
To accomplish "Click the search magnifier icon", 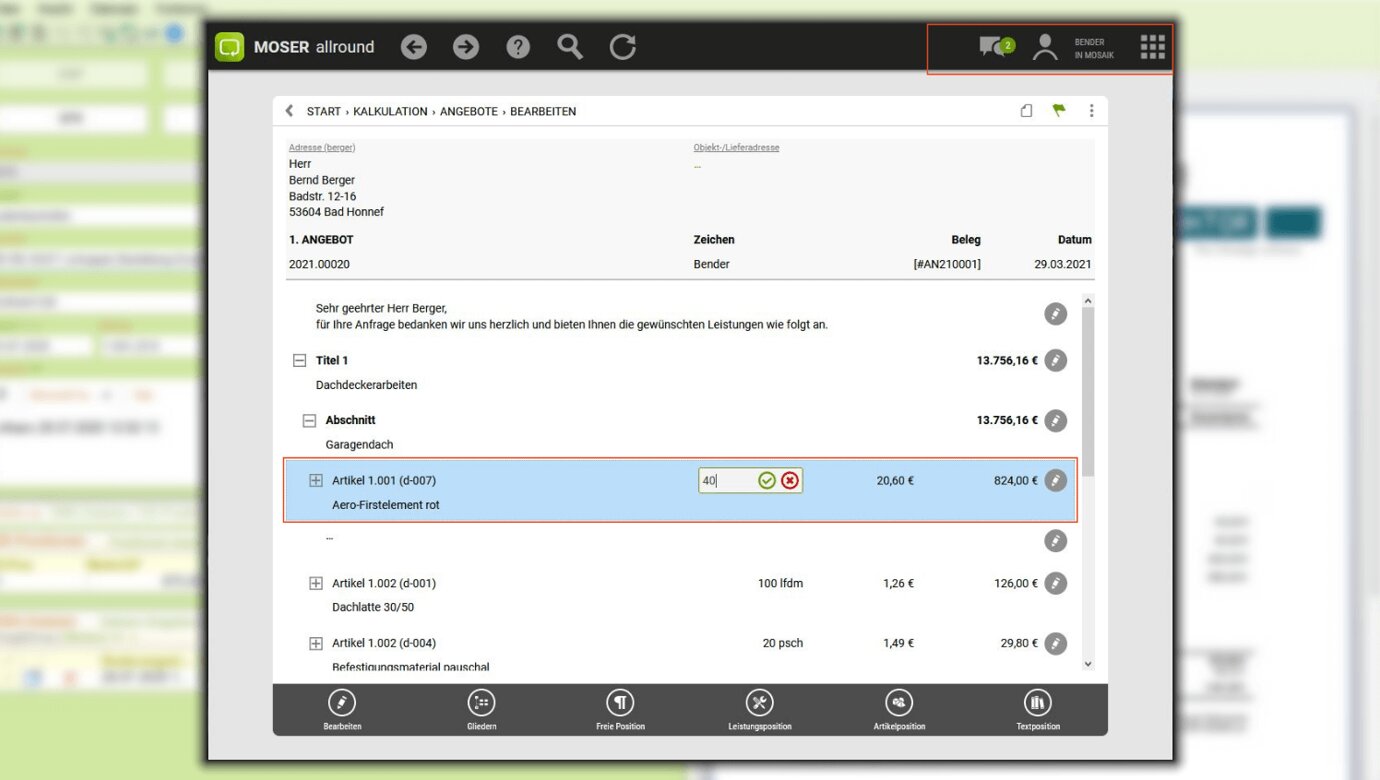I will point(570,47).
